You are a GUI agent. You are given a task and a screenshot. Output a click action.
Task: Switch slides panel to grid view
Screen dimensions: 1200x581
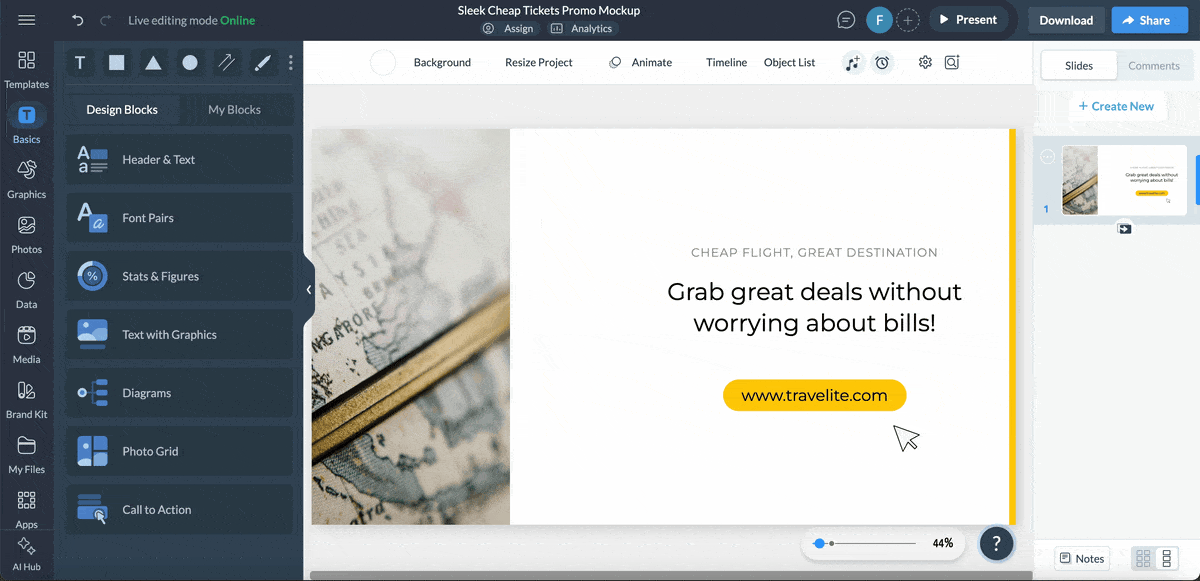pos(1144,559)
